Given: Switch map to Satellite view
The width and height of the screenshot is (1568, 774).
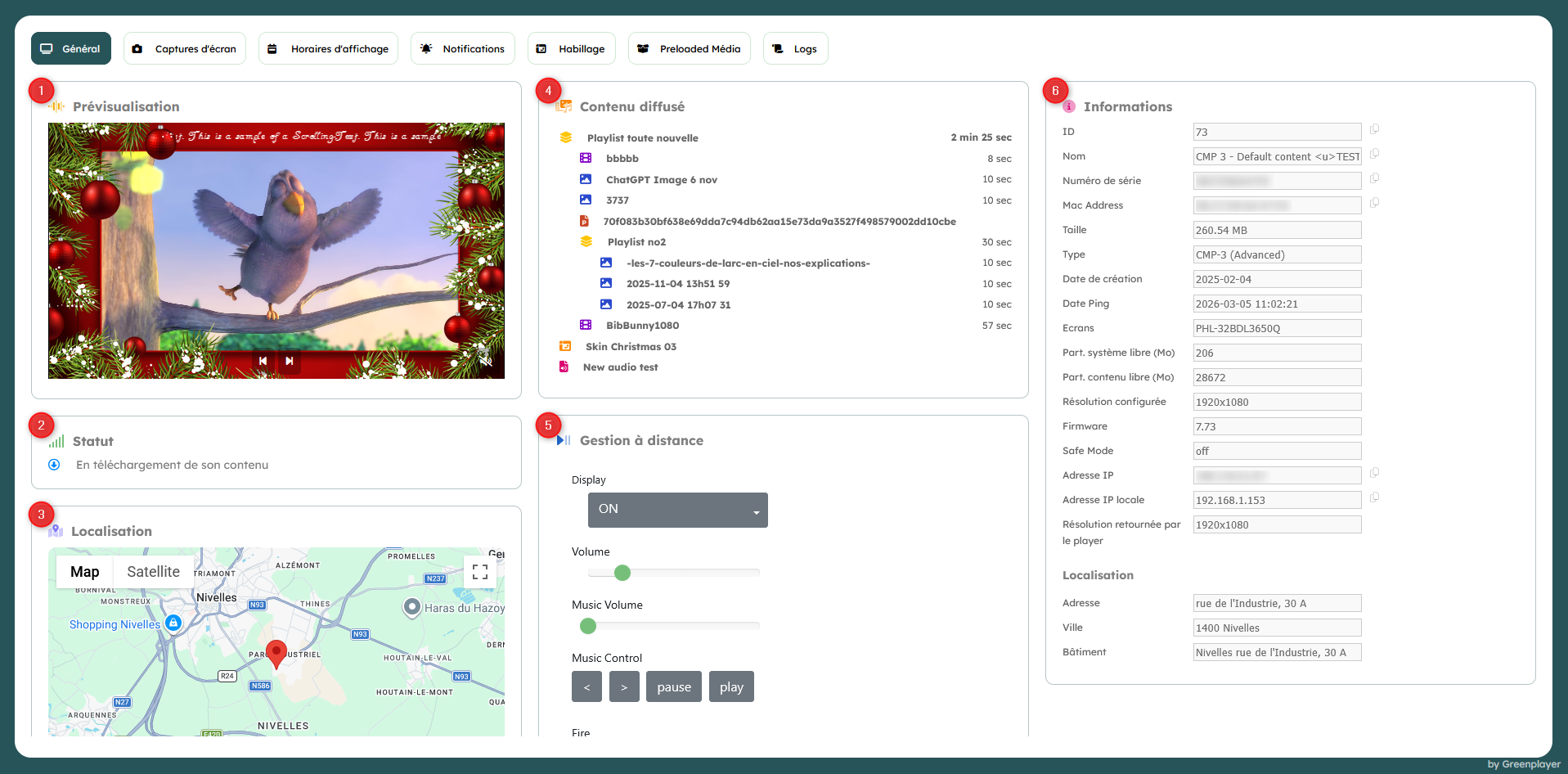Looking at the screenshot, I should (153, 572).
